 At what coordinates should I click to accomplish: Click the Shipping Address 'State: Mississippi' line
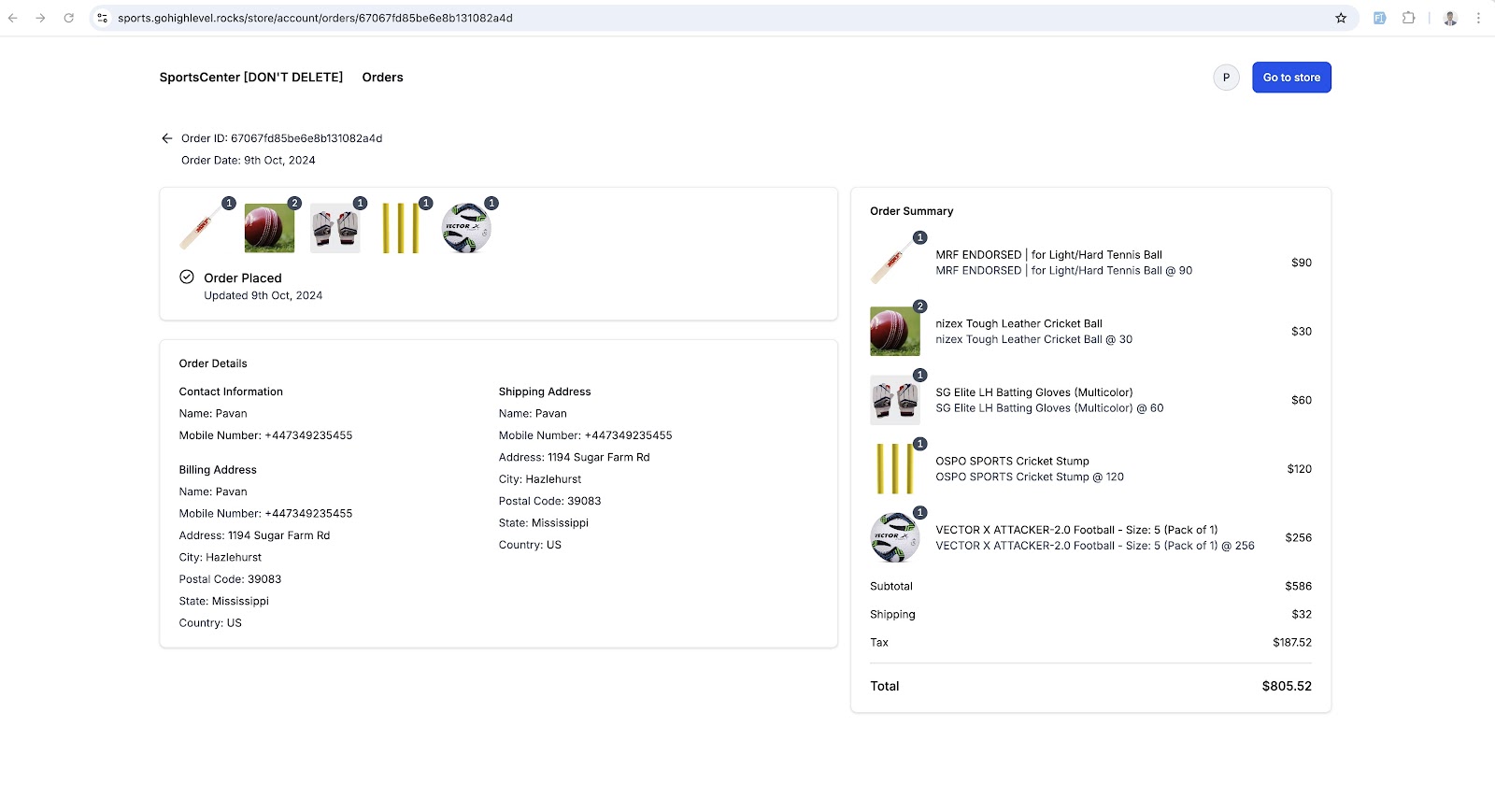point(543,522)
